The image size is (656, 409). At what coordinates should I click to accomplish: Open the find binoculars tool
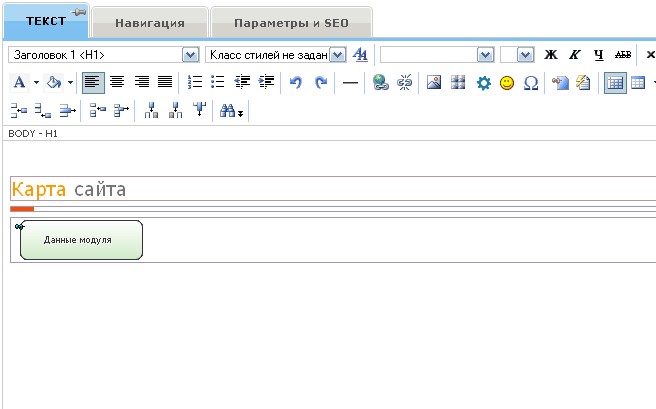point(228,111)
